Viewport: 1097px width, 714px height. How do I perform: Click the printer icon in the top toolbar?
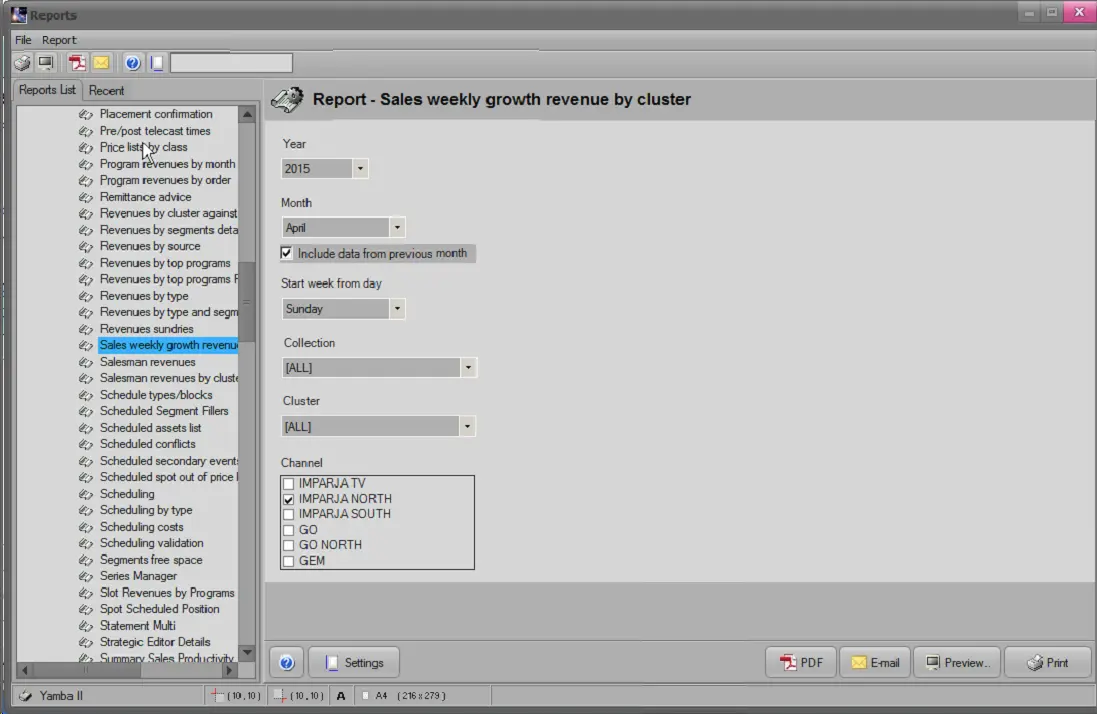click(22, 63)
